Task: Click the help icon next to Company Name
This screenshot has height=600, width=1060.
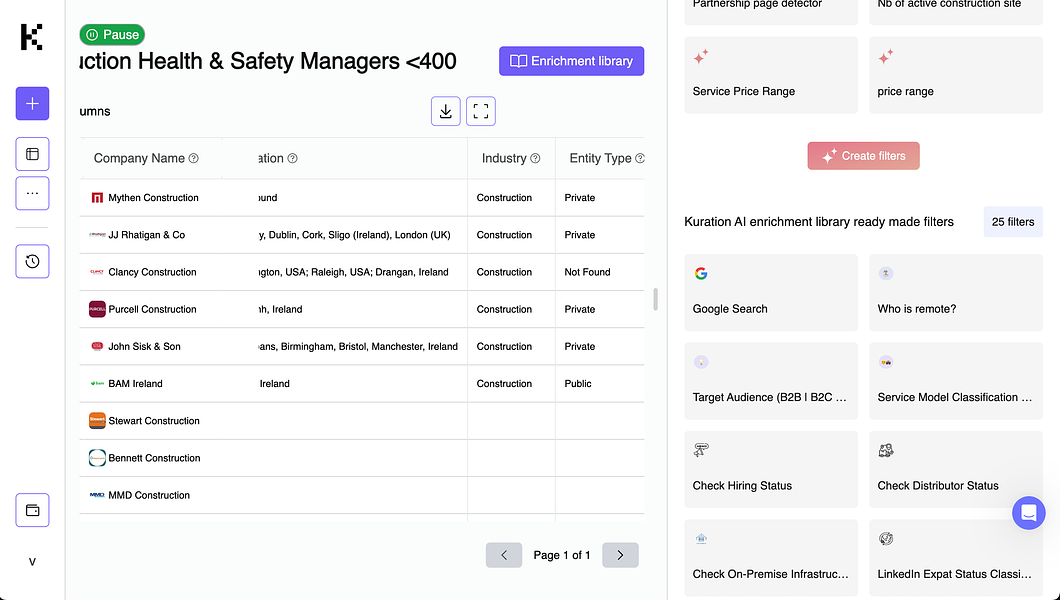Action: [x=193, y=158]
